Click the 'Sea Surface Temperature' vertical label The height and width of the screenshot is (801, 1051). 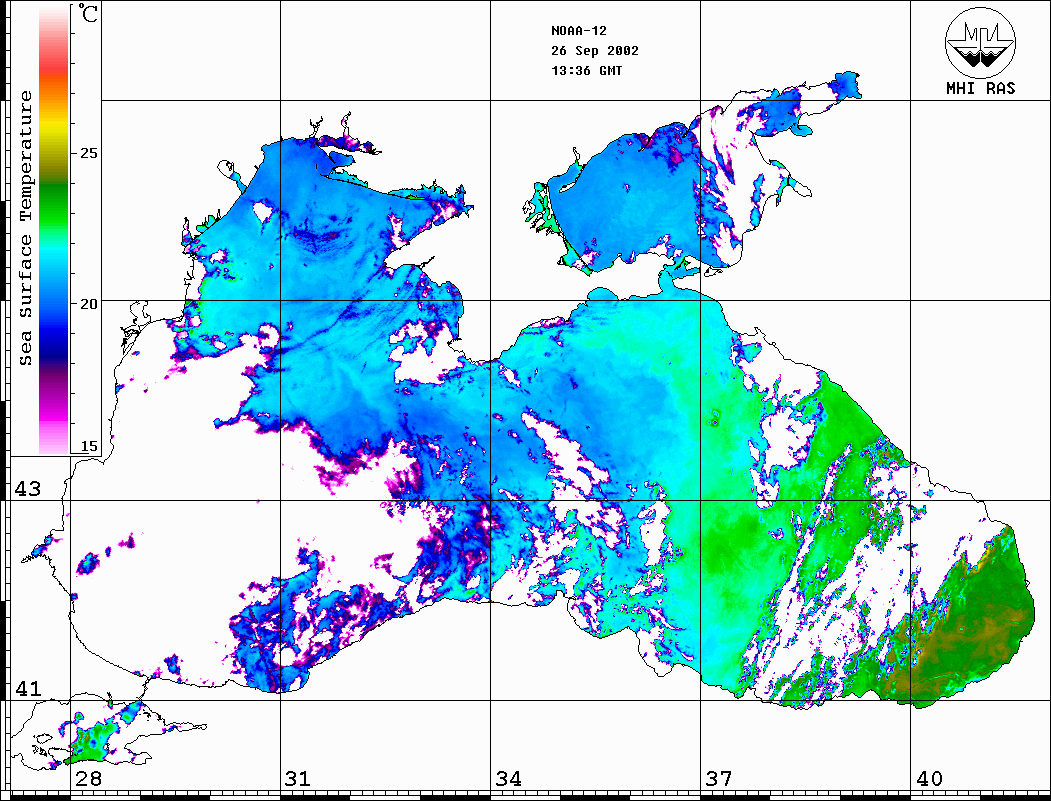tap(25, 229)
